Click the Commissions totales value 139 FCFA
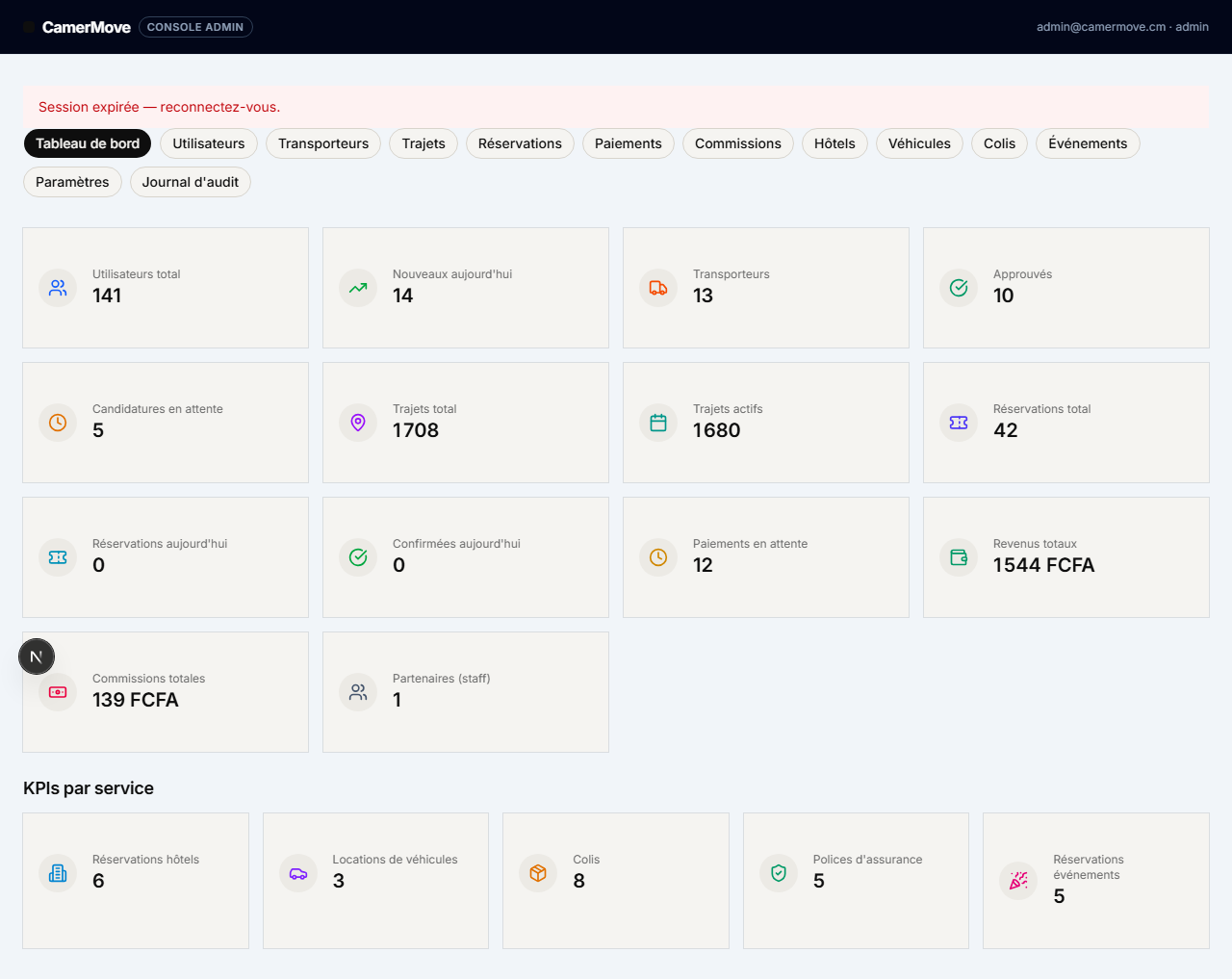The image size is (1232, 979). pos(136,700)
